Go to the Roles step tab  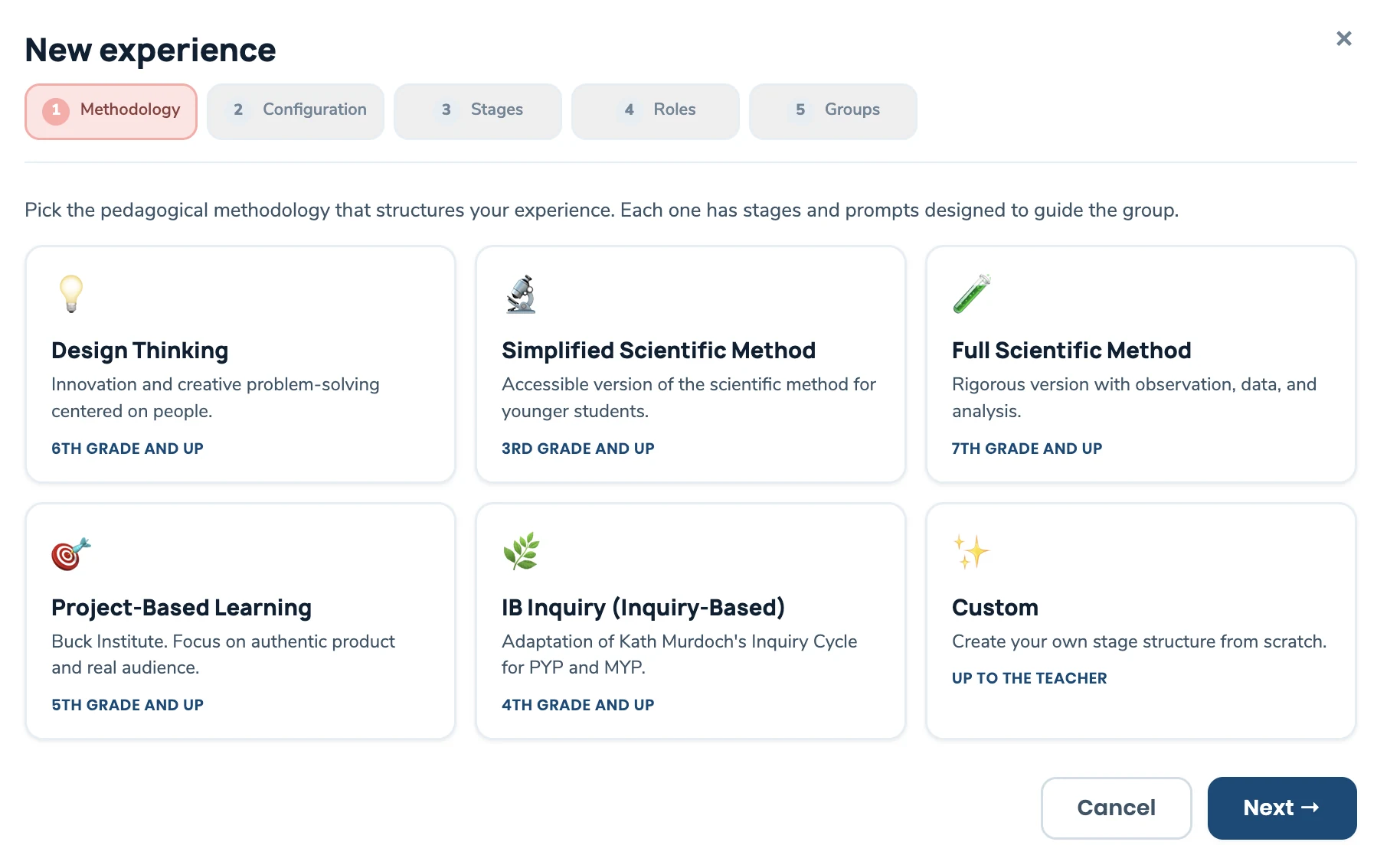coord(656,111)
